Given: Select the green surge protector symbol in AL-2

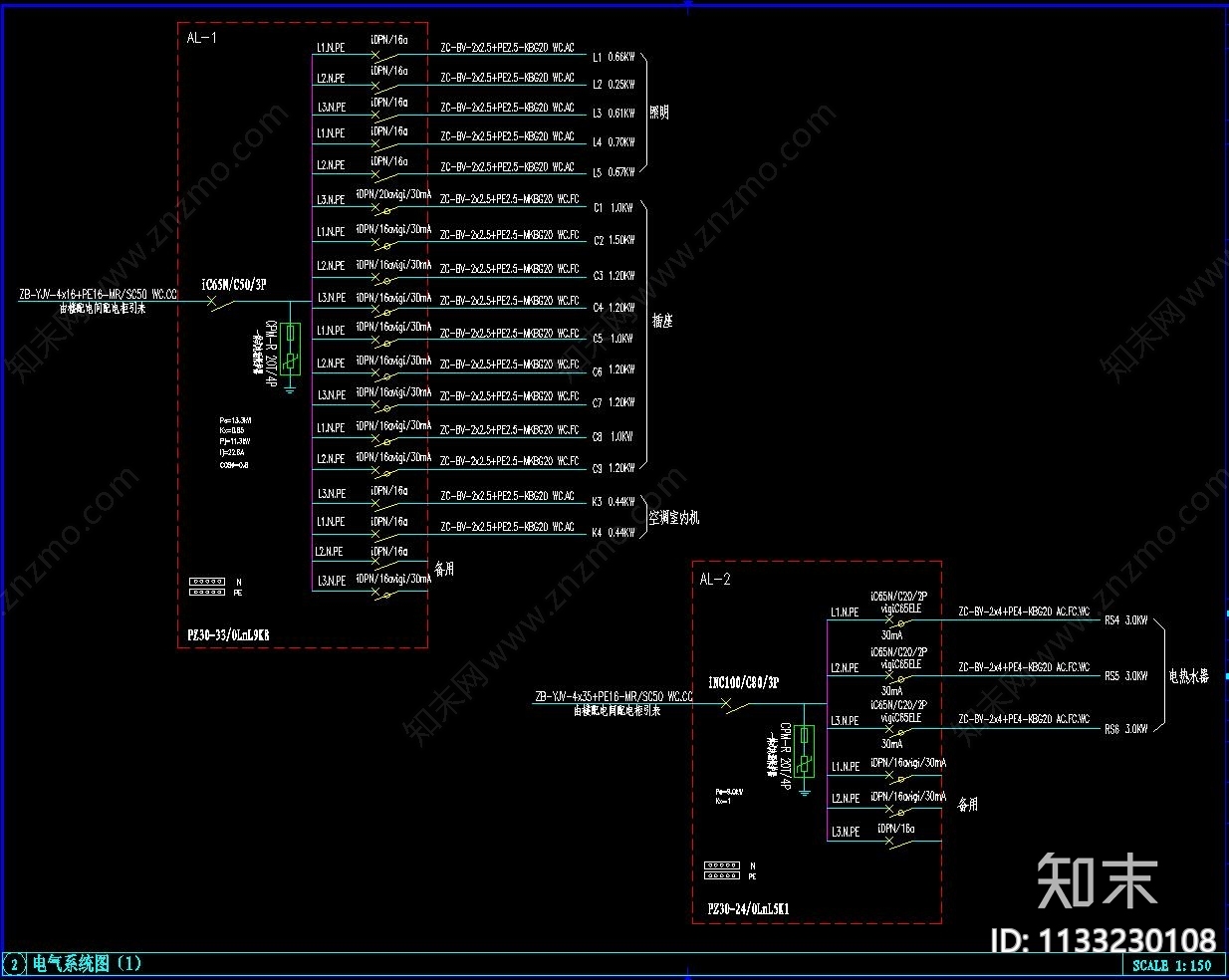Looking at the screenshot, I should pyautogui.click(x=805, y=751).
